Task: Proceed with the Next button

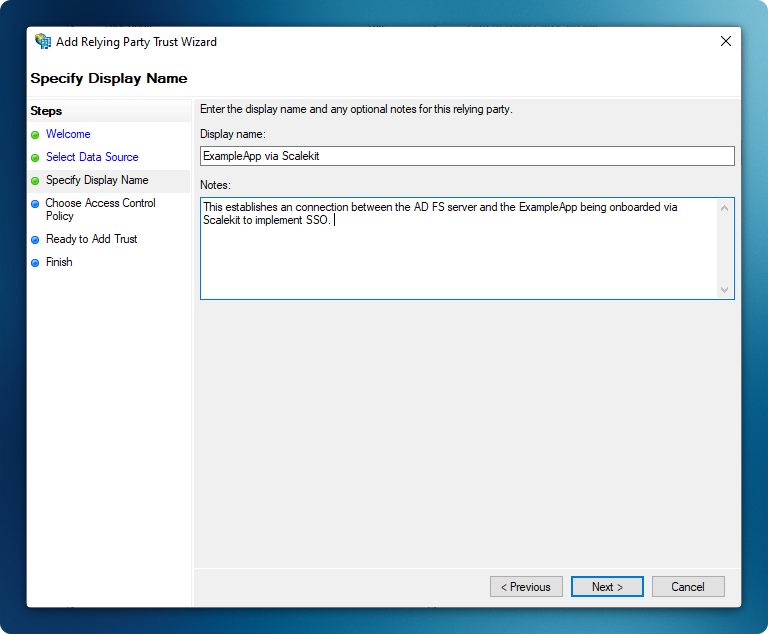Action: pyautogui.click(x=607, y=587)
